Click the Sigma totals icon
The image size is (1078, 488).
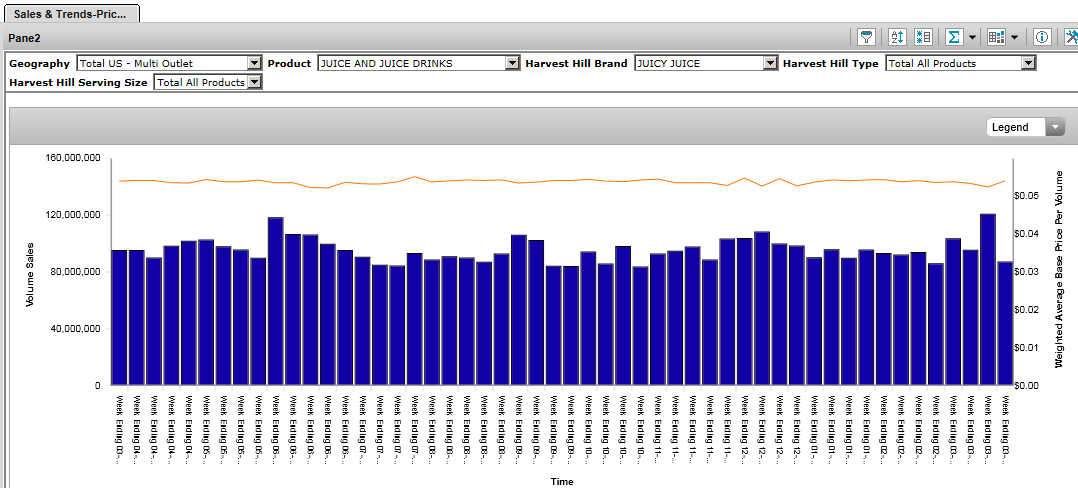click(954, 37)
